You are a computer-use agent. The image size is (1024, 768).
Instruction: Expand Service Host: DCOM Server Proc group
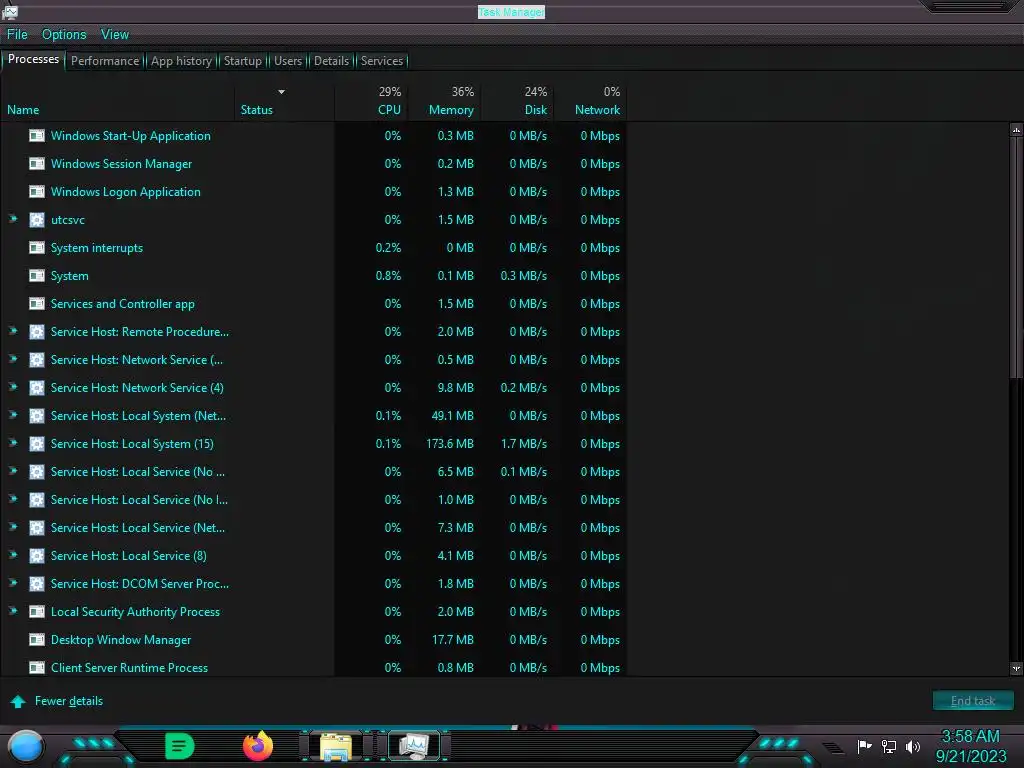click(x=12, y=583)
